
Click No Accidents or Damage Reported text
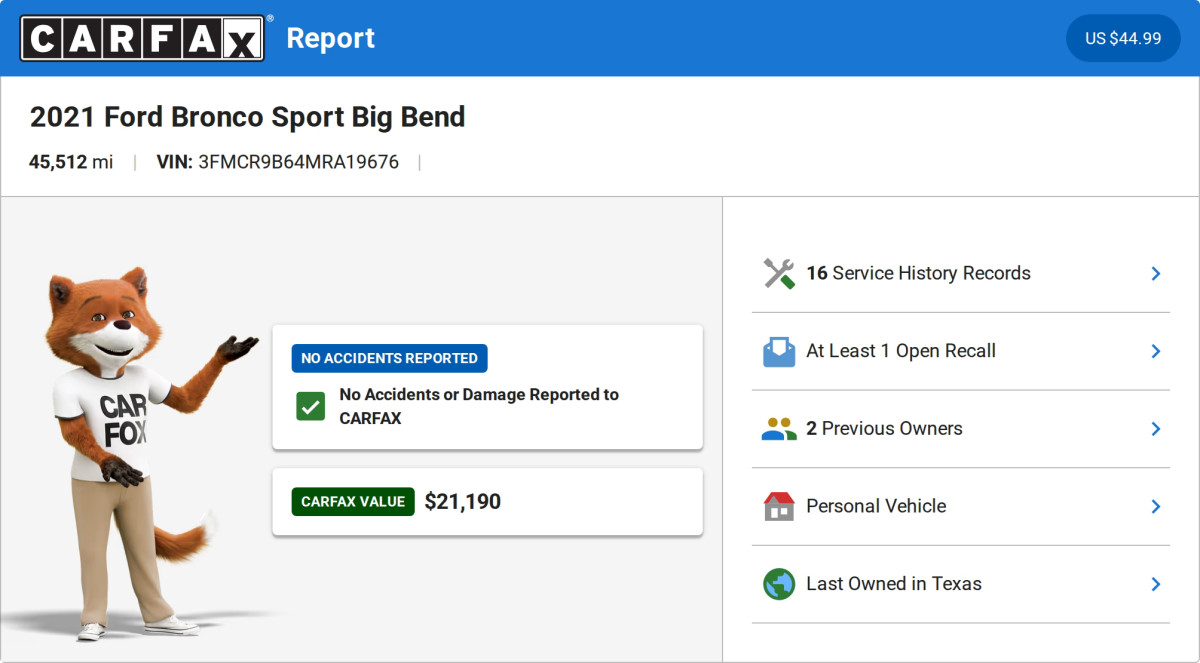[479, 406]
